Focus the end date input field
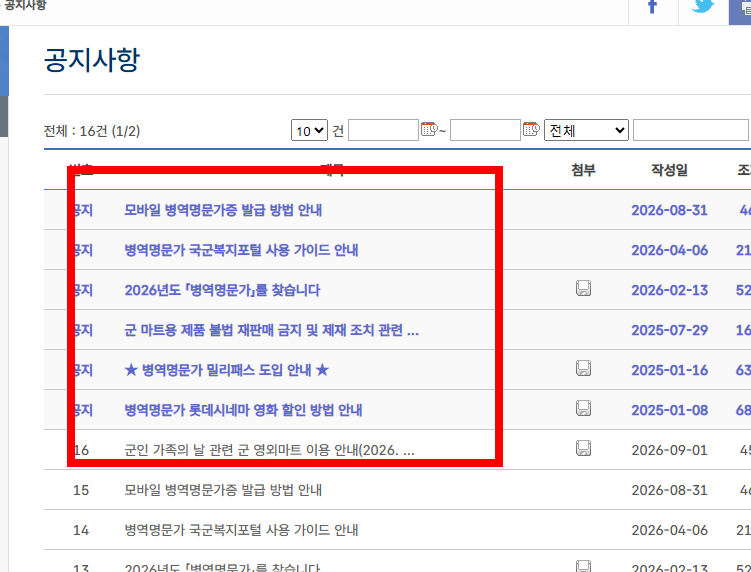The image size is (751, 572). pos(485,130)
